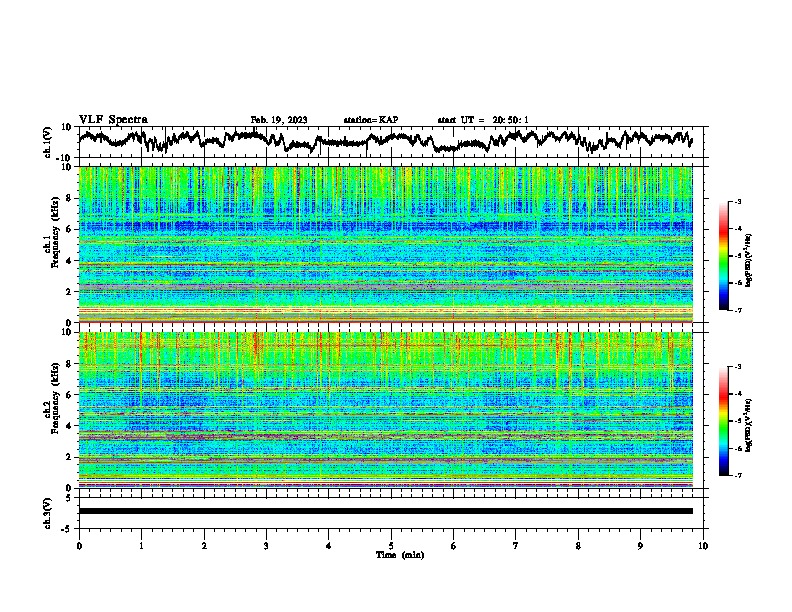Click time axis tick label "2"
Screen dimensions: 792x612
(x=204, y=546)
